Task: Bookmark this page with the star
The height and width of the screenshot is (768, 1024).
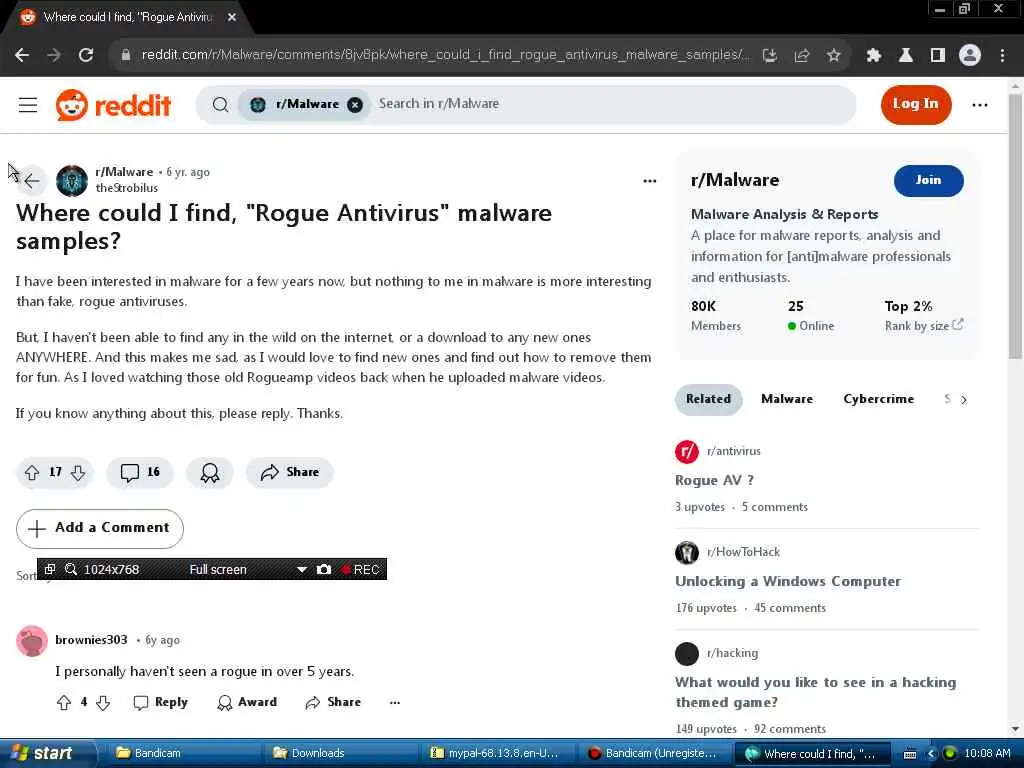Action: click(833, 56)
